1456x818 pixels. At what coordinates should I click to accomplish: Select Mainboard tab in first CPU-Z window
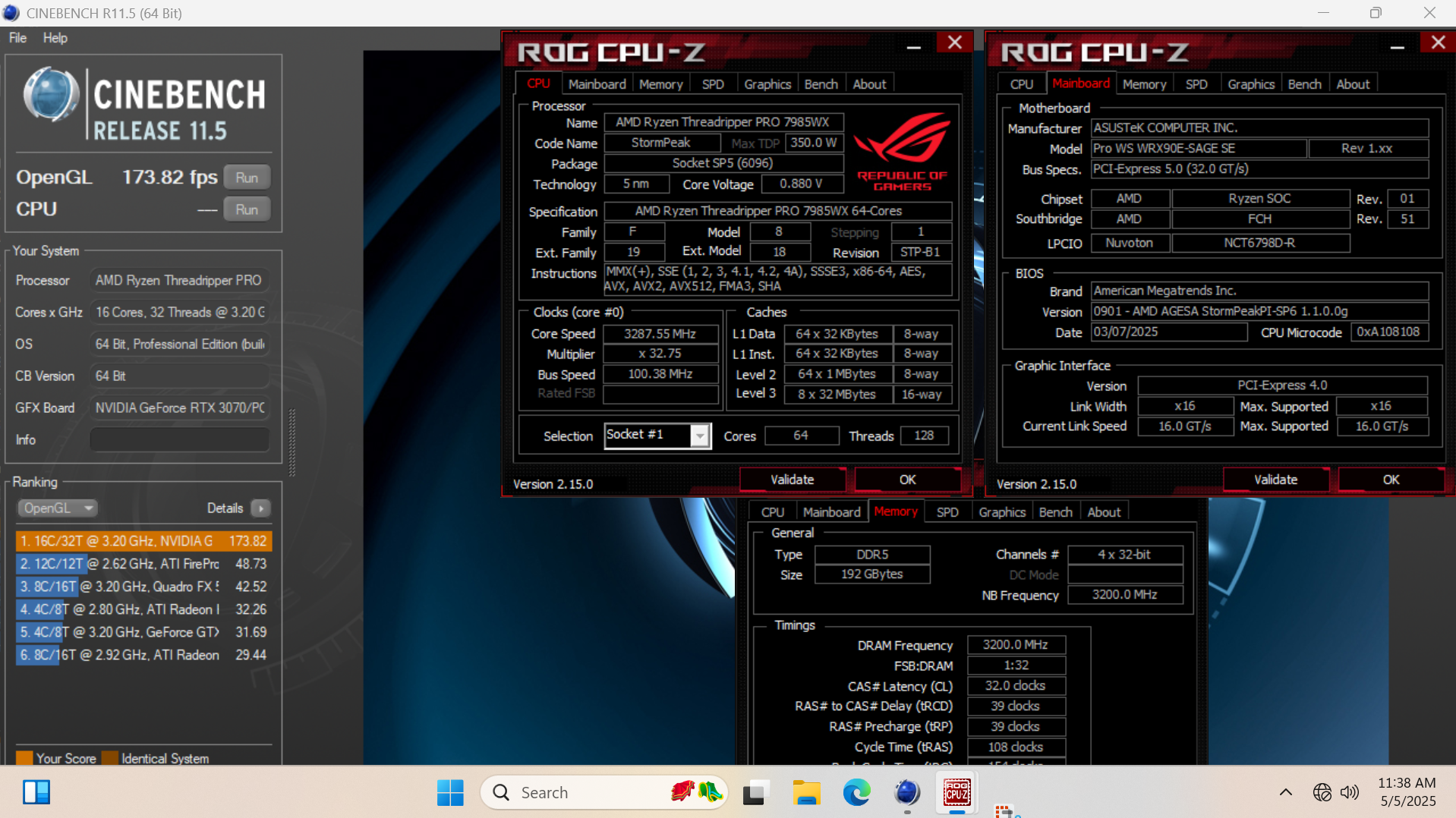coord(597,84)
